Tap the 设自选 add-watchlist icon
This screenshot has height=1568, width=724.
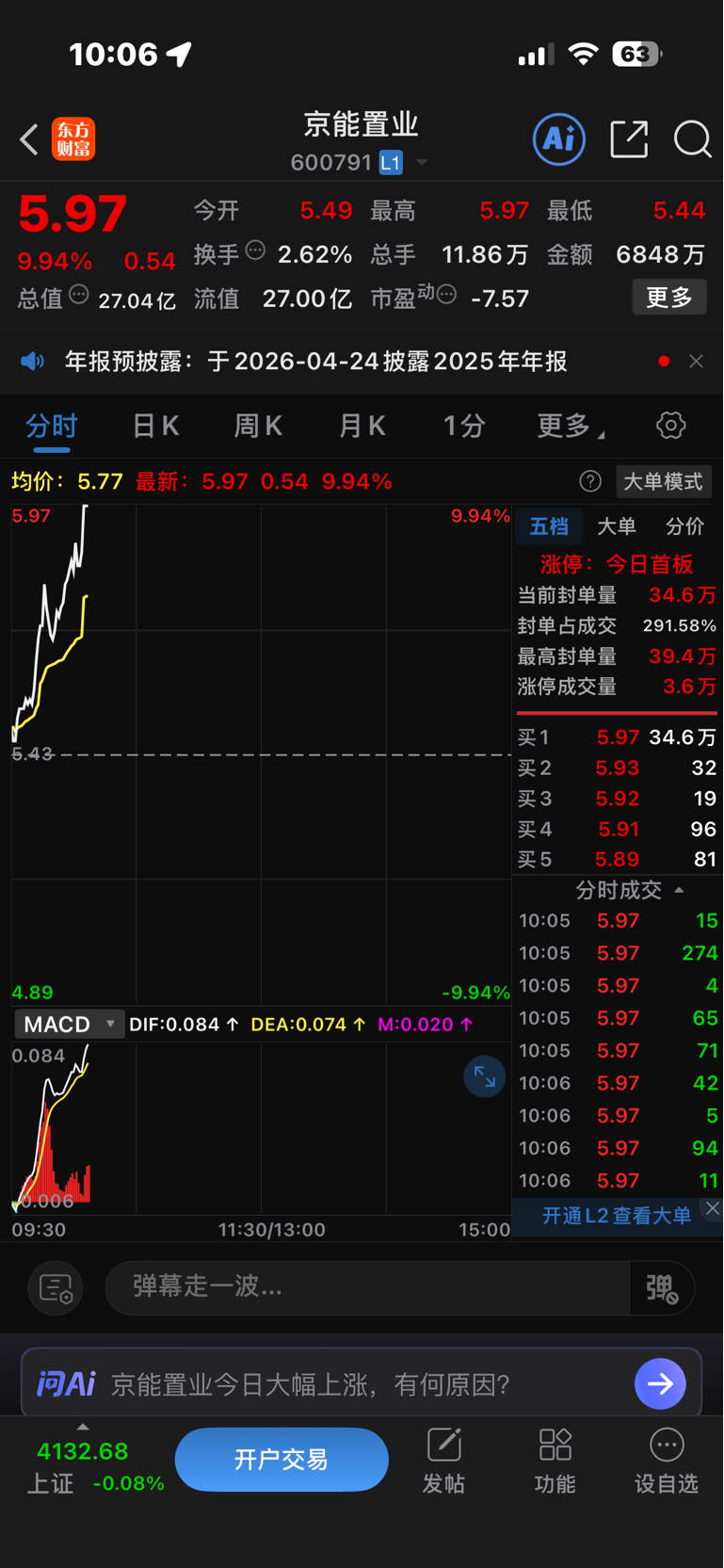pyautogui.click(x=667, y=1461)
